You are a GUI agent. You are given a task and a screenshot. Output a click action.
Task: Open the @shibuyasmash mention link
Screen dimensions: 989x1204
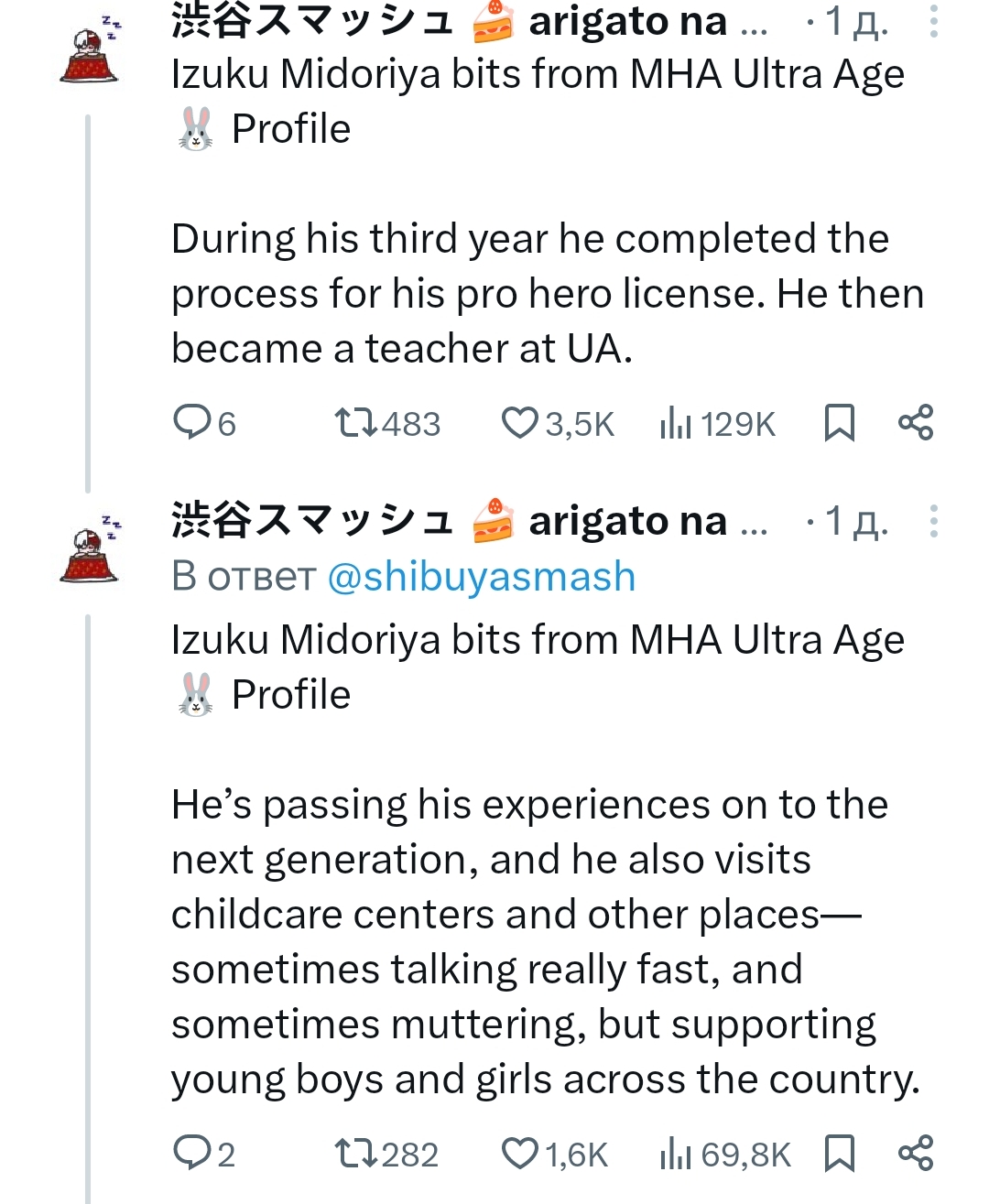click(x=481, y=577)
